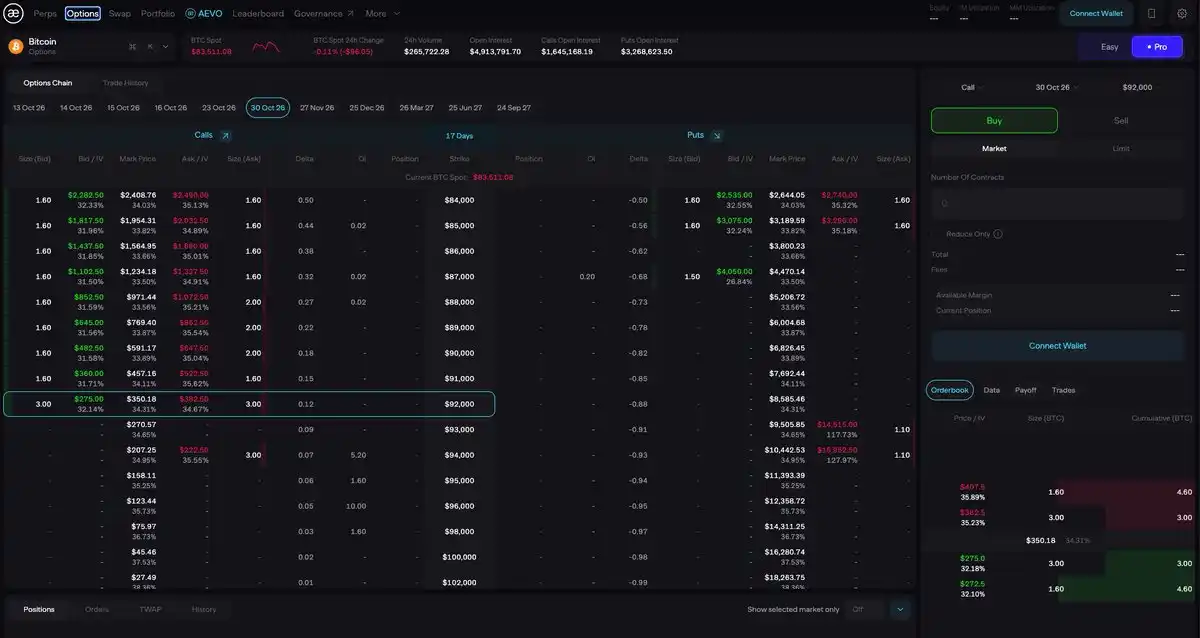Click the Aevo logo icon
This screenshot has height=638, width=1200.
coord(15,14)
